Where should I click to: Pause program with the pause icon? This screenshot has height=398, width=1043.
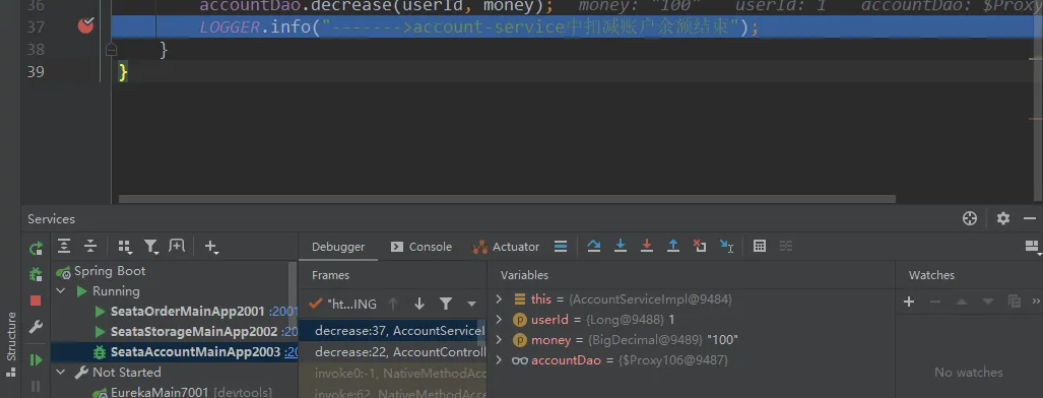[x=36, y=386]
